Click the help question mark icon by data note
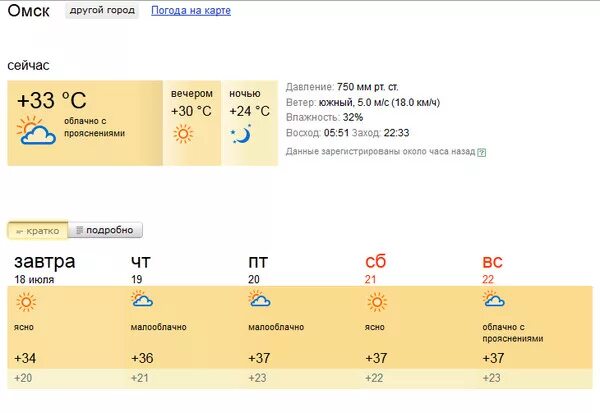The image size is (600, 413). click(x=482, y=152)
